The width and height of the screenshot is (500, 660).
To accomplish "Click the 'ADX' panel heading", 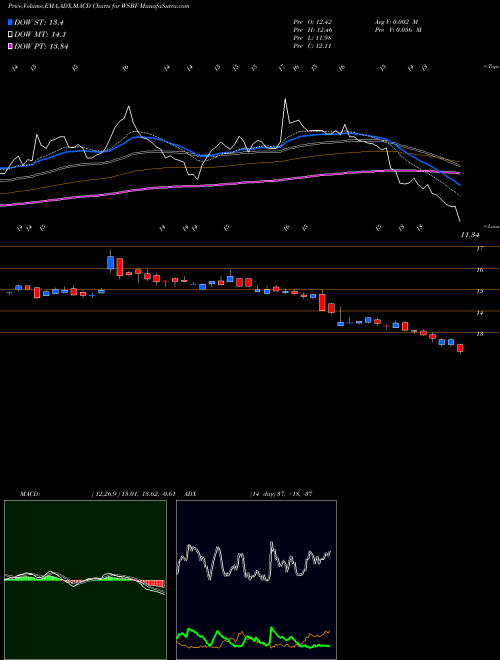I will [191, 494].
